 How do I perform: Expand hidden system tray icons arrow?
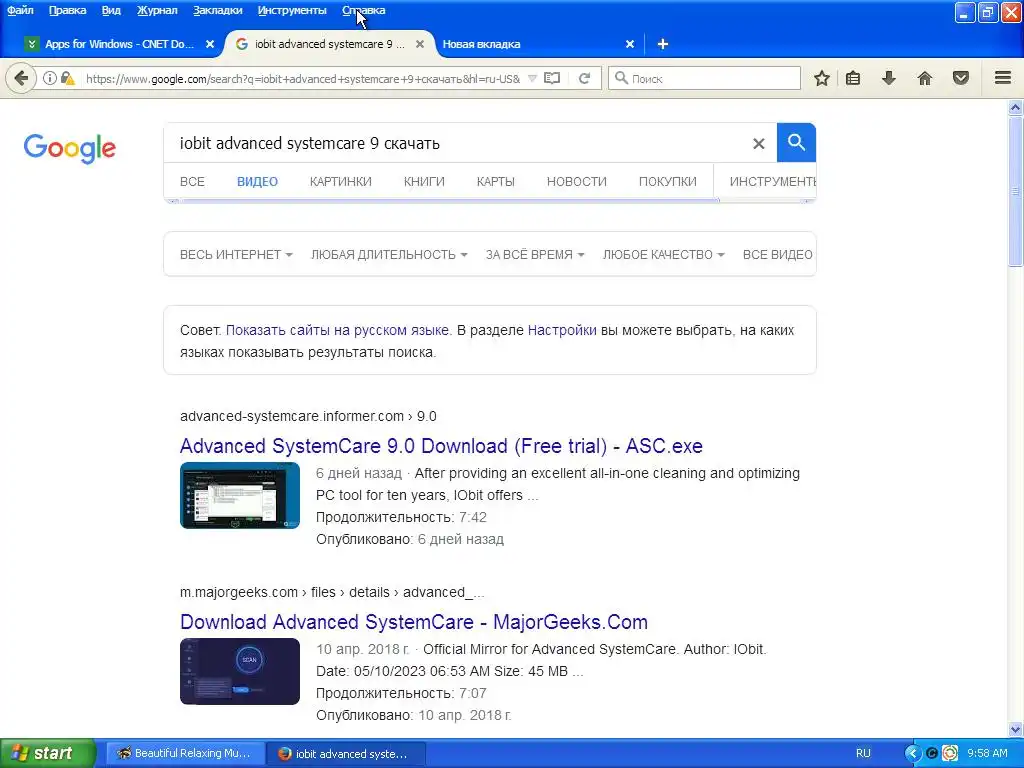pos(912,754)
